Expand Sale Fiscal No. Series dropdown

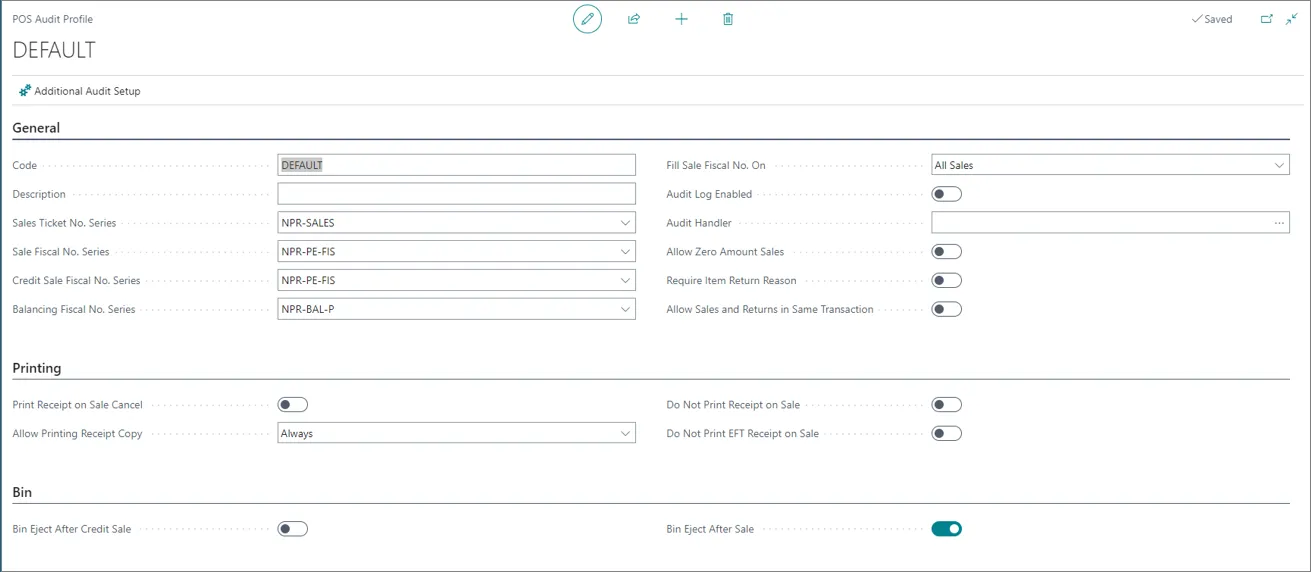625,252
